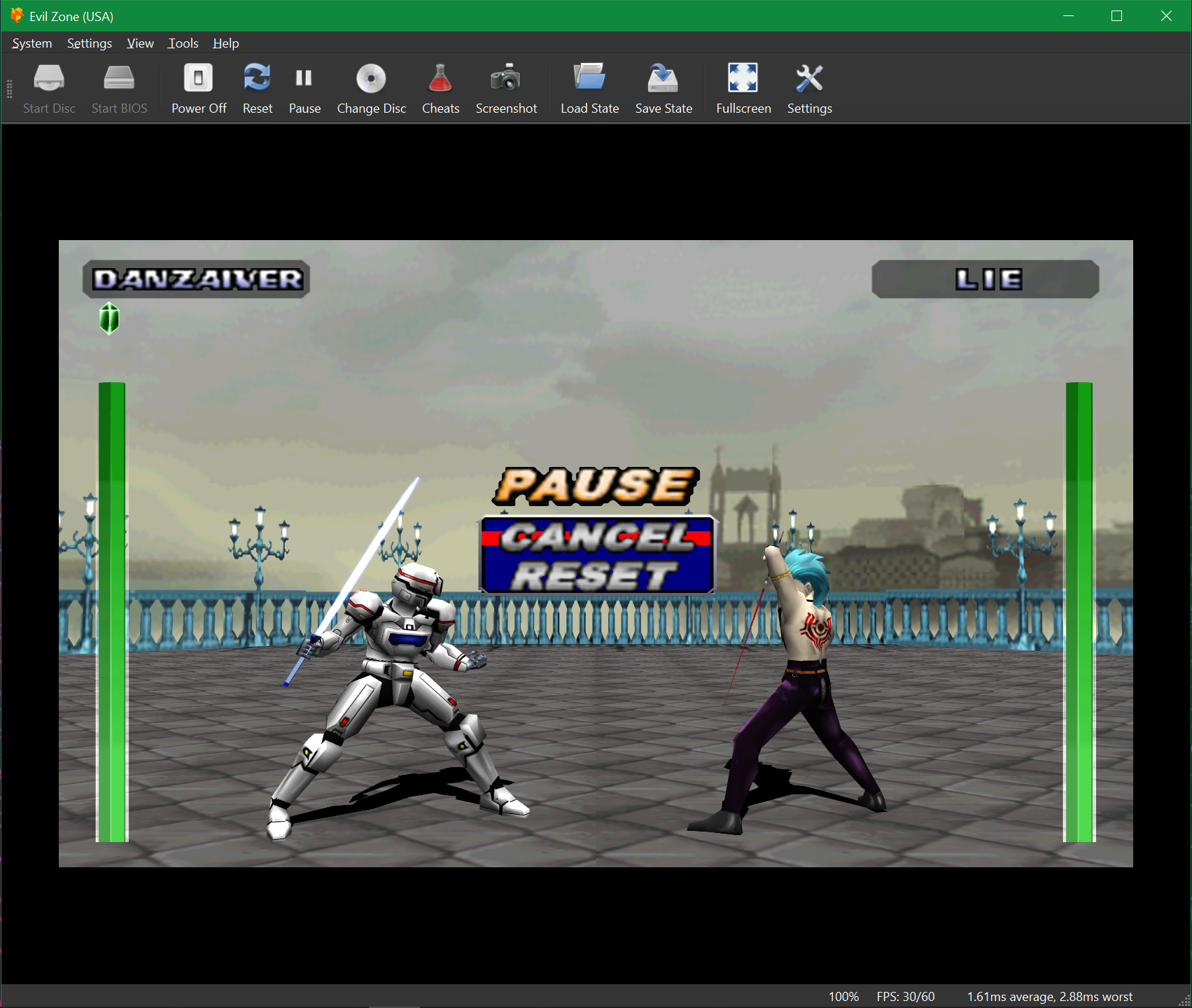This screenshot has width=1192, height=1008.
Task: Click the toolbar drag handle grip
Action: point(9,89)
